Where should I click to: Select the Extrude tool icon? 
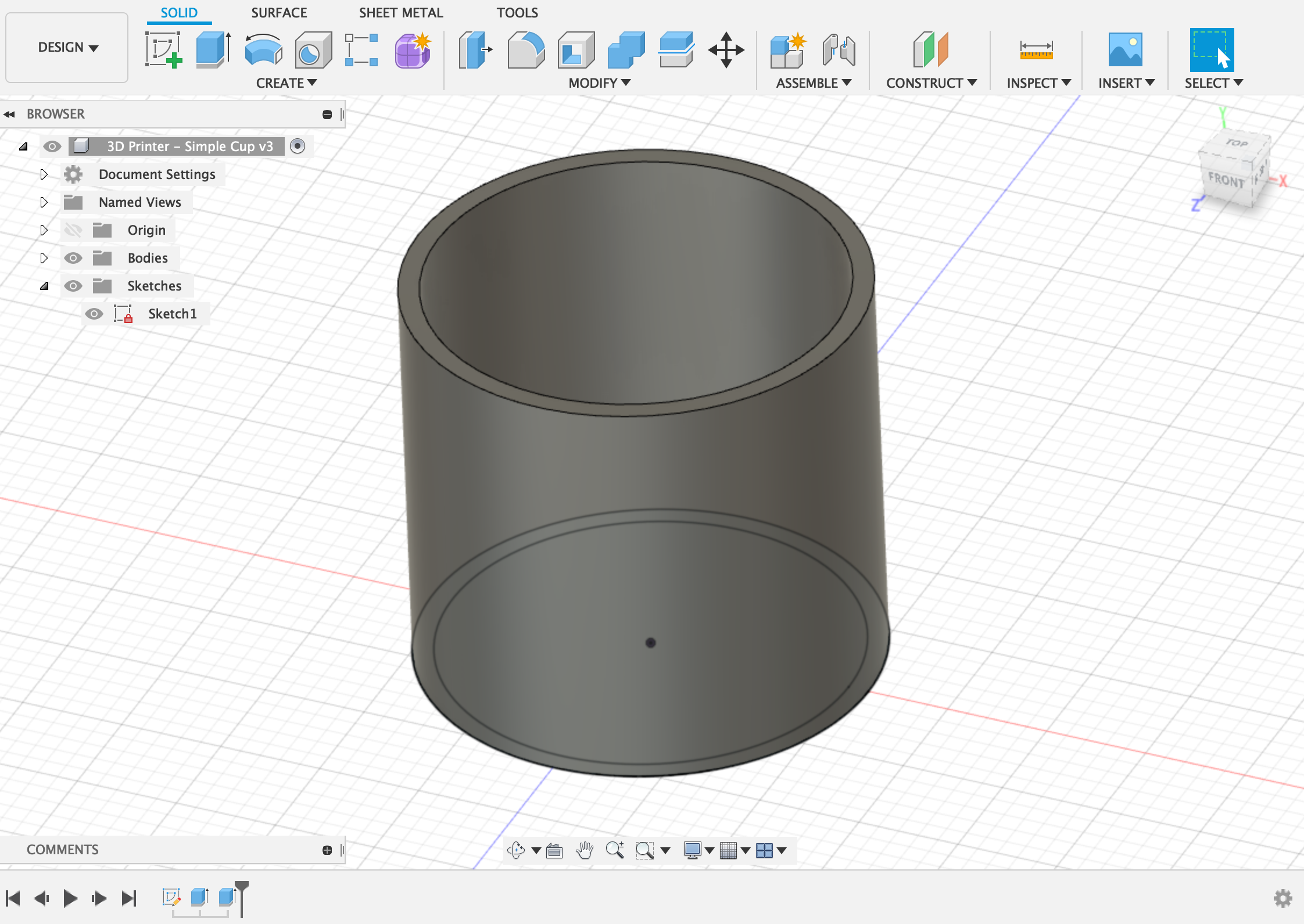(x=213, y=50)
